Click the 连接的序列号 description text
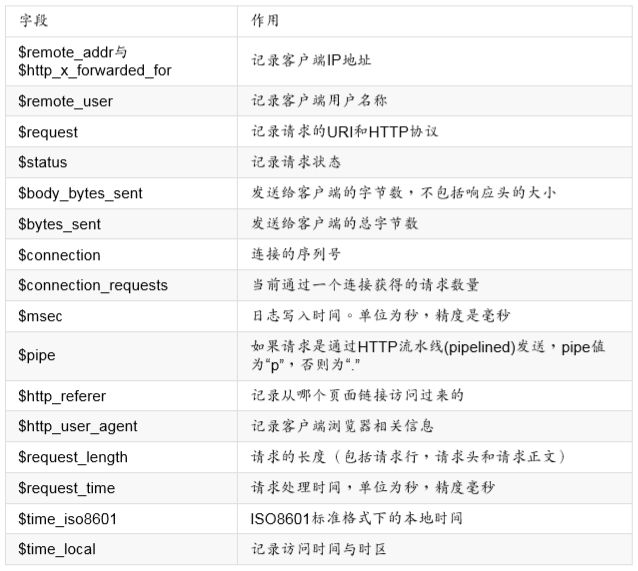Image resolution: width=638 pixels, height=571 pixels. pyautogui.click(x=296, y=255)
